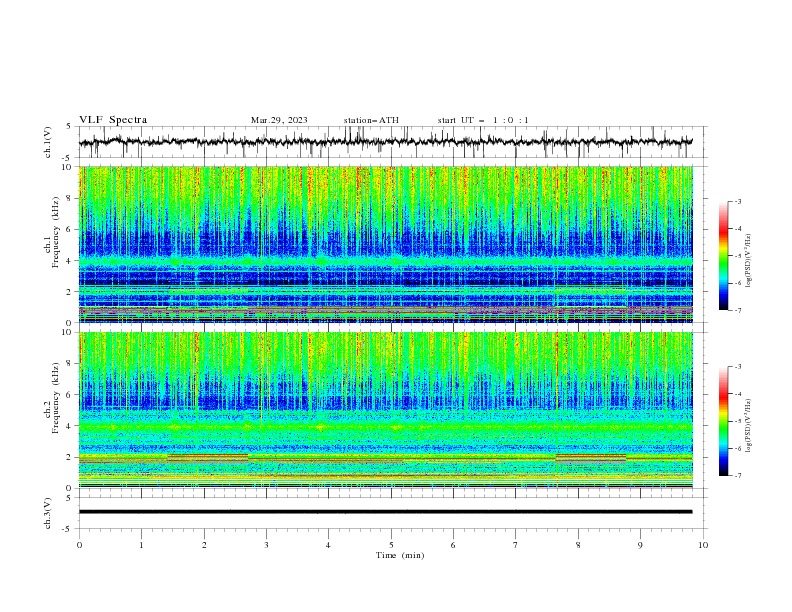Click the '10' tick on the time axis
792x612 pixels.
(703, 545)
